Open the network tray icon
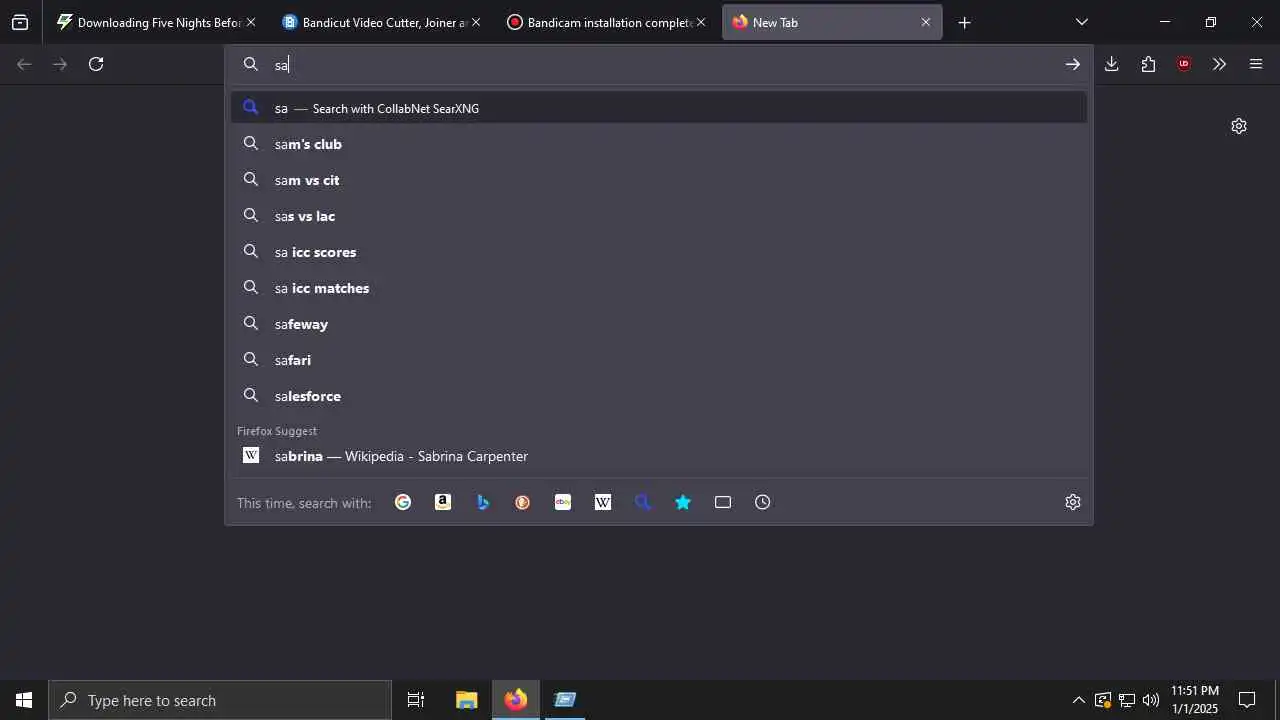Viewport: 1280px width, 720px height. coord(1127,700)
